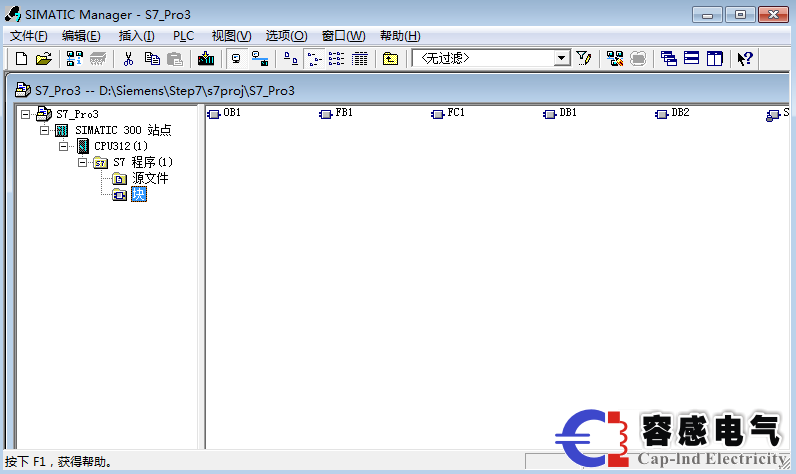Screen dimensions: 796x474
Task: Click the Accessible Nodes icon
Action: click(75, 59)
